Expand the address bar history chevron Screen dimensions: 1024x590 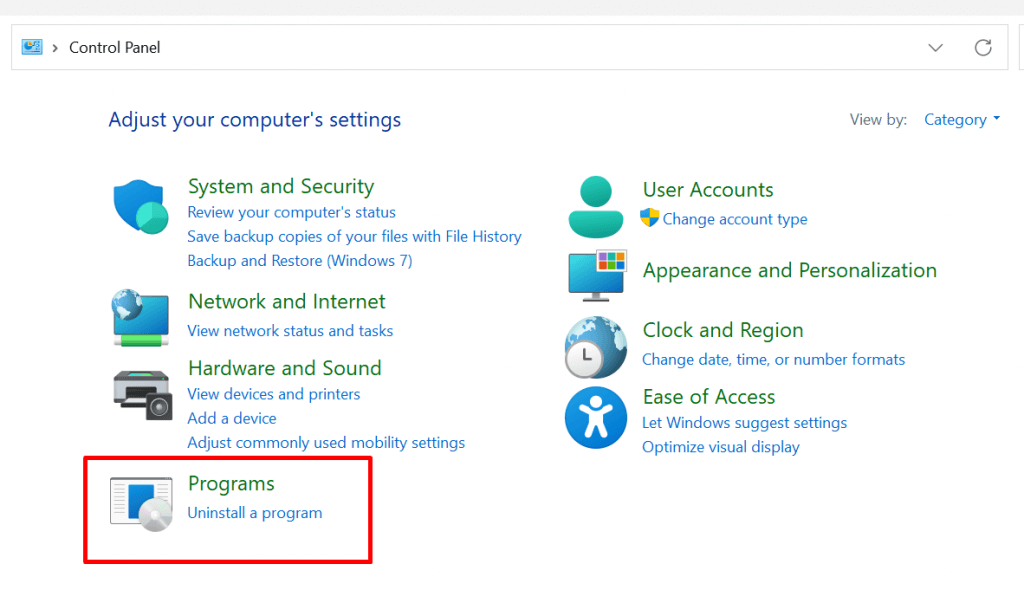click(936, 47)
